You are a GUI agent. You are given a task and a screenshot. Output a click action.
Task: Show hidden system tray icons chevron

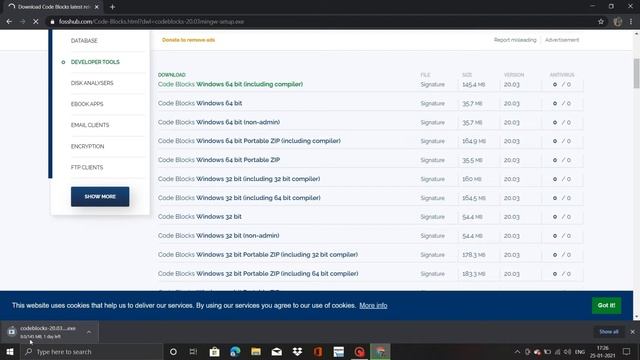[517, 352]
